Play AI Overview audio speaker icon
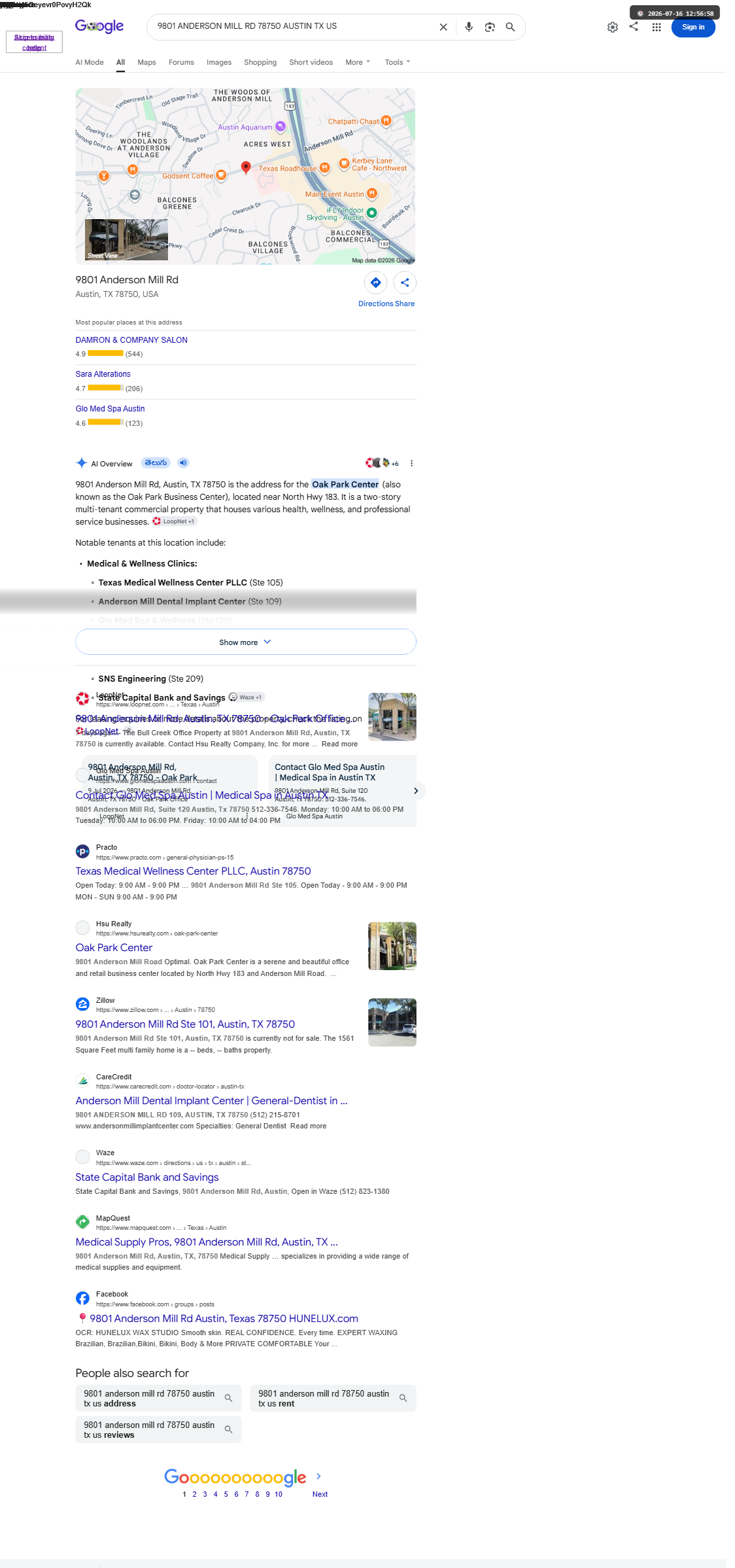 tap(184, 462)
